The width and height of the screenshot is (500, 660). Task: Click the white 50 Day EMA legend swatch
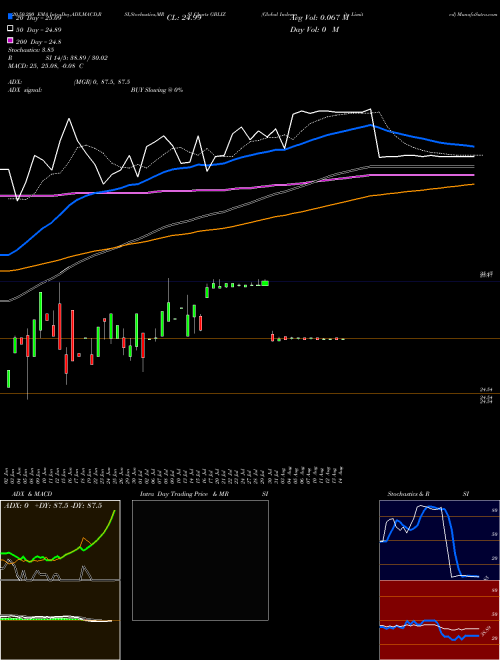point(10,29)
